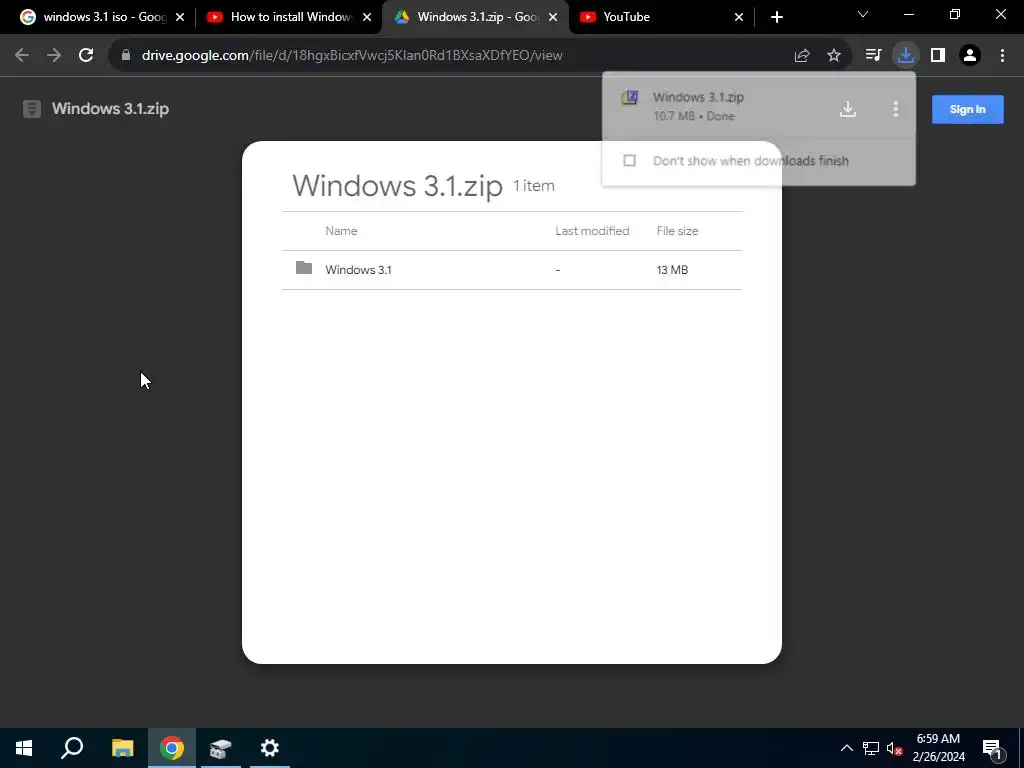The image size is (1024, 768).
Task: Click the forward navigation arrow
Action: pyautogui.click(x=54, y=56)
